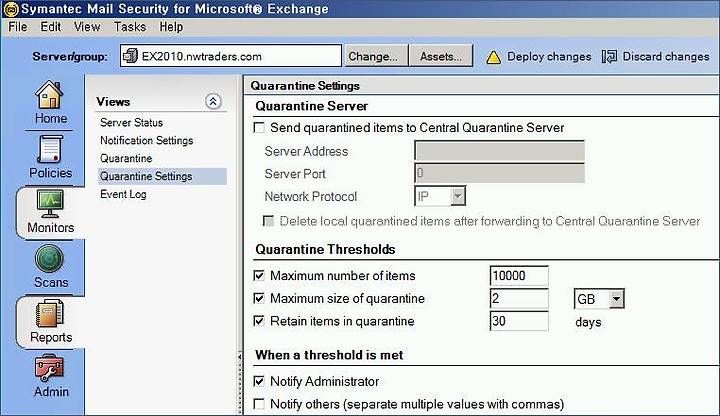Toggle the Notify Administrator checkbox
720x416 pixels.
(259, 381)
